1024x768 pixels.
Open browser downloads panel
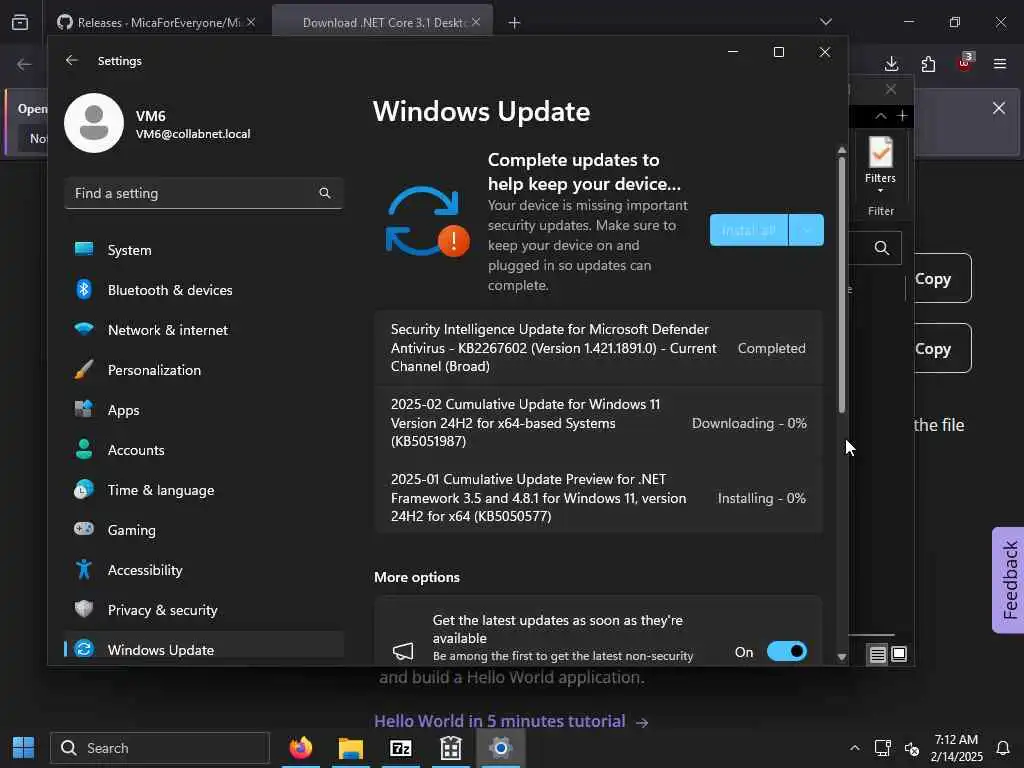point(891,64)
